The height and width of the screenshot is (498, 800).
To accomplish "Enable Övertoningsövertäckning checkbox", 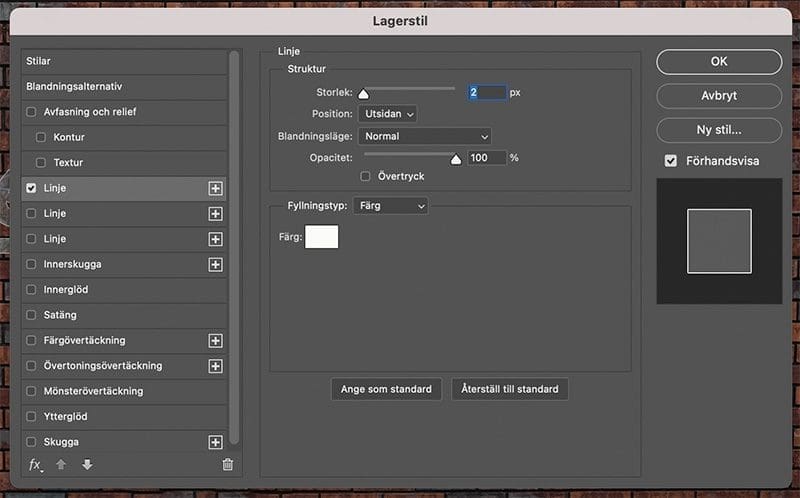I will [x=31, y=366].
